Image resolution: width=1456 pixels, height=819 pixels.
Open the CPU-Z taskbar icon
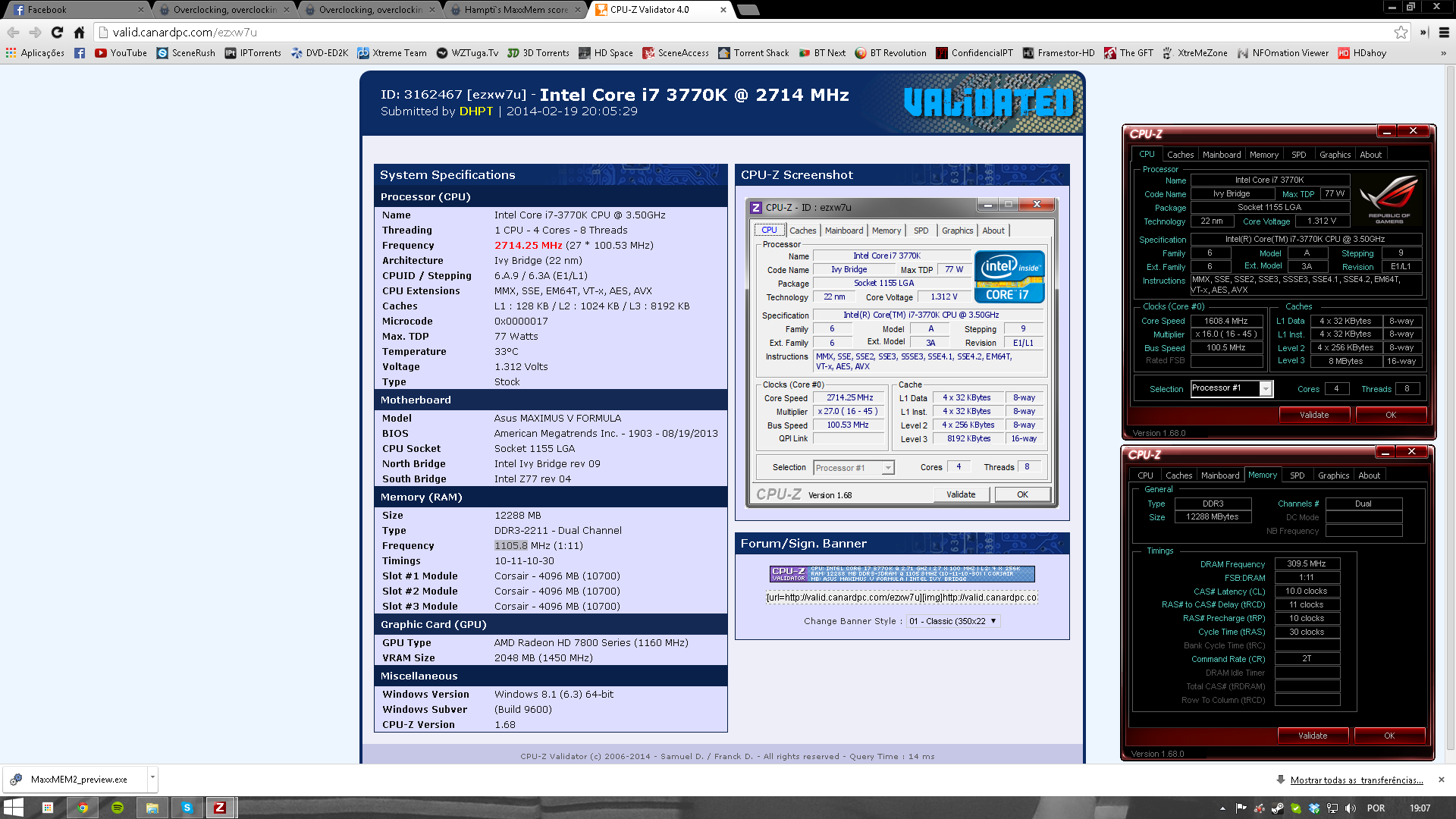point(220,808)
